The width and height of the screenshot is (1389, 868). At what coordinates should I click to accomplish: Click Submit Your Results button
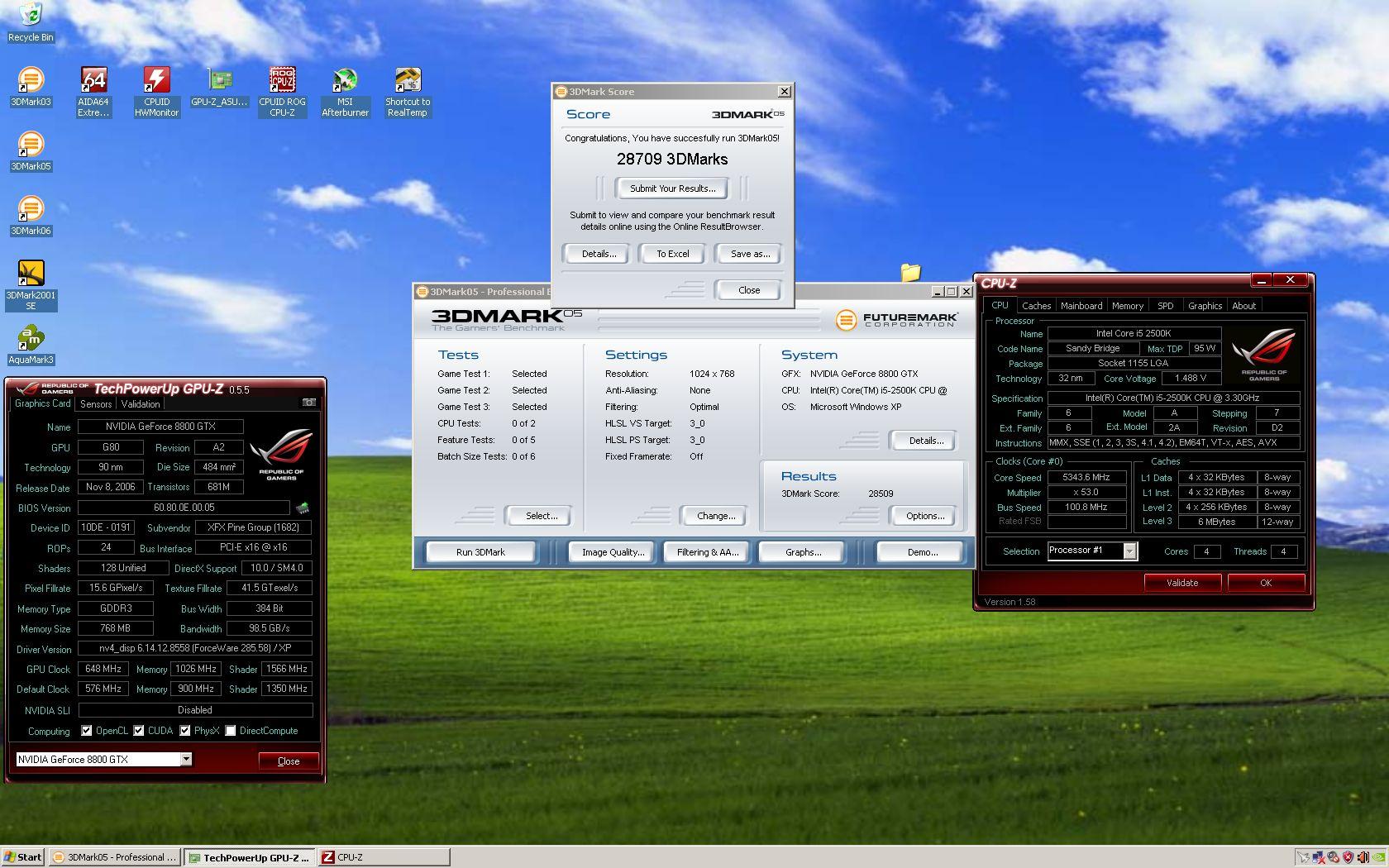tap(672, 188)
